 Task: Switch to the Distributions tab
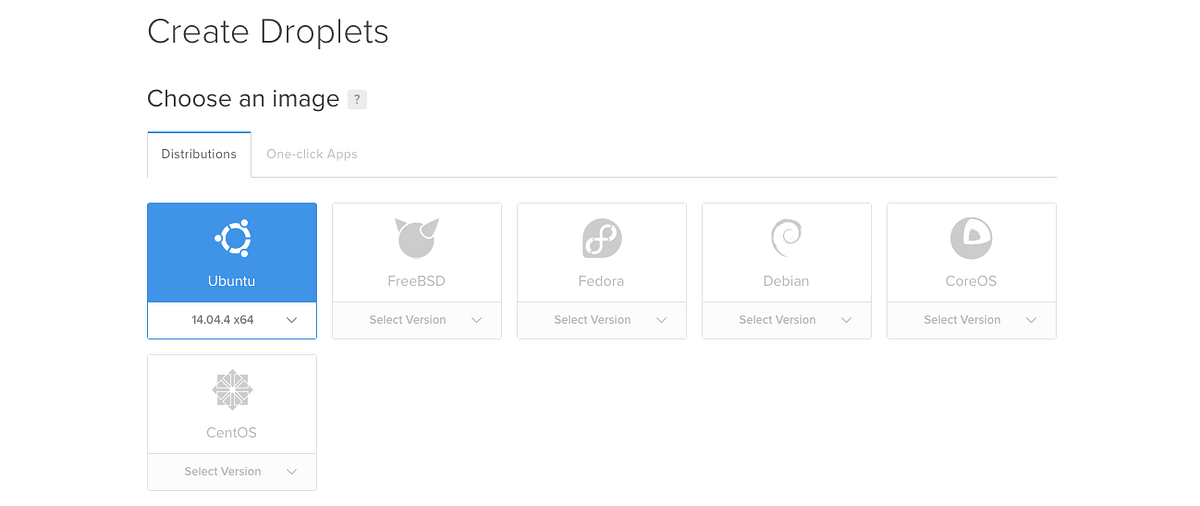[x=199, y=154]
